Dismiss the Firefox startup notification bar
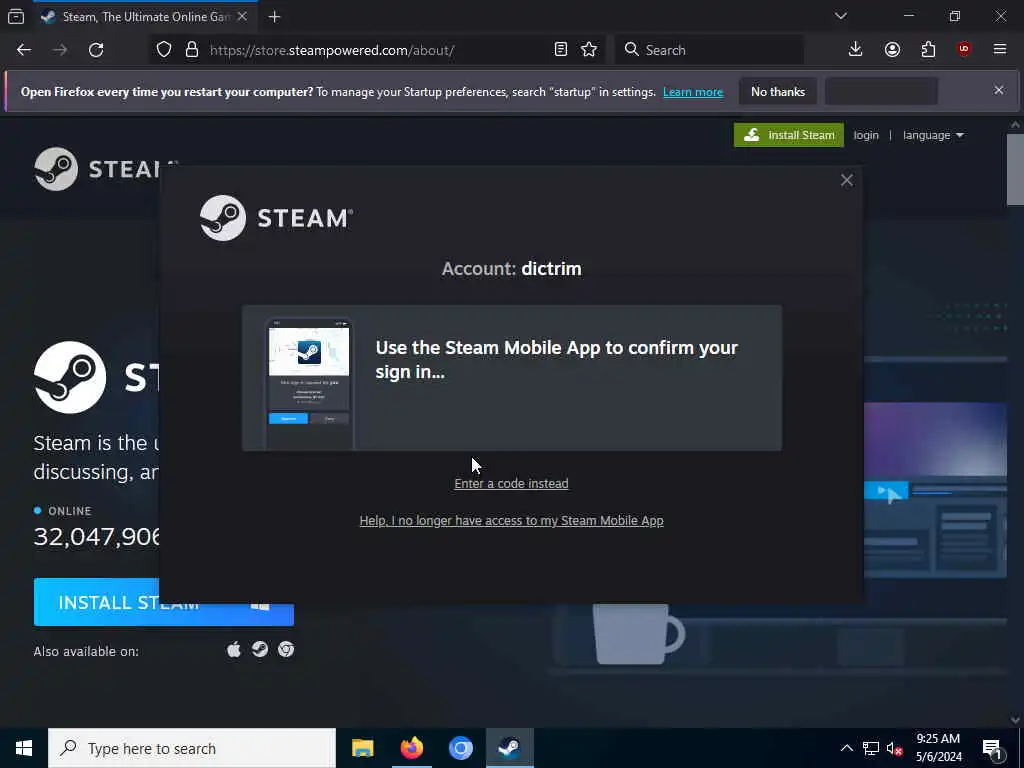The height and width of the screenshot is (768, 1024). tap(999, 90)
